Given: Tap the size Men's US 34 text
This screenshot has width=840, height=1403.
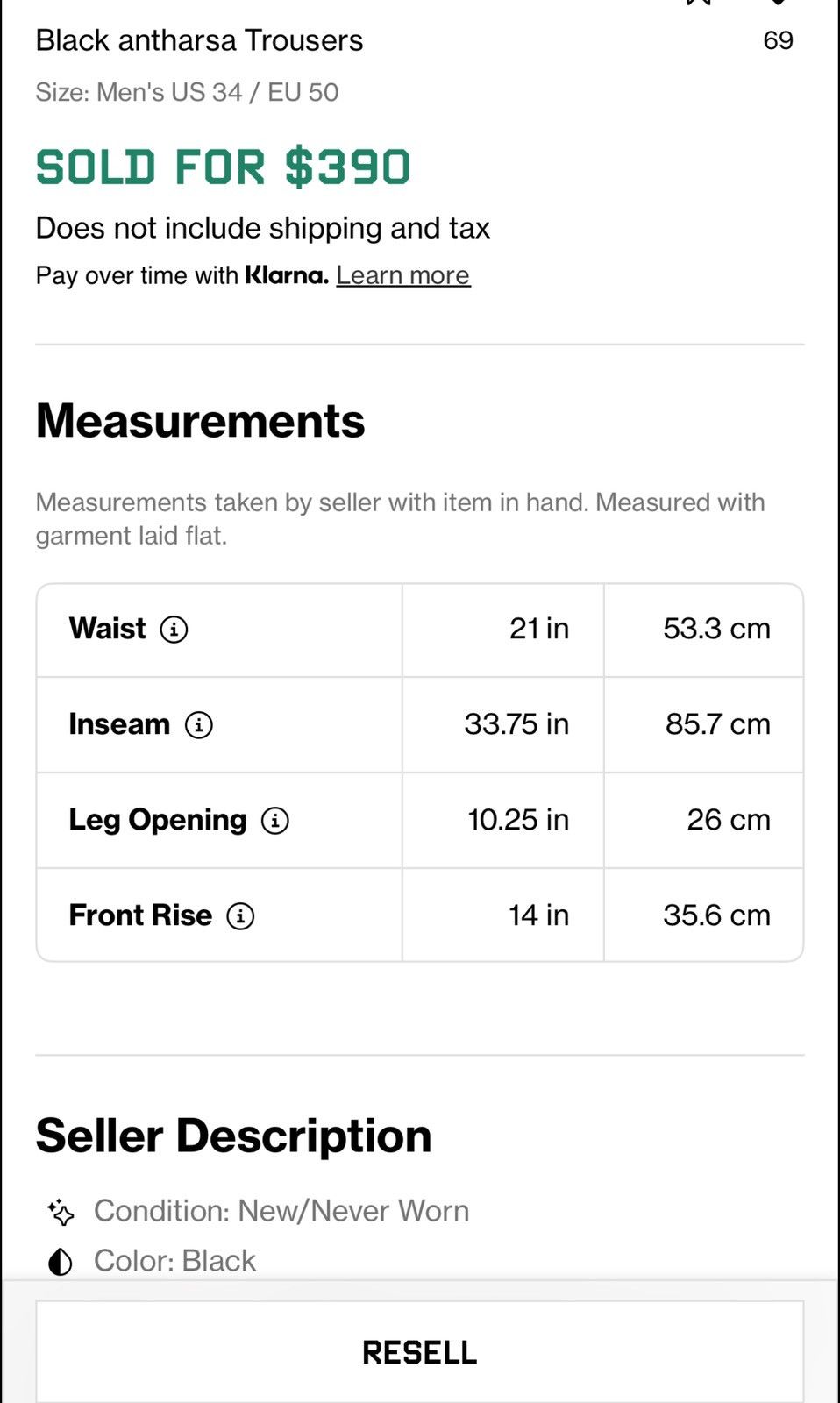Looking at the screenshot, I should pos(169,92).
